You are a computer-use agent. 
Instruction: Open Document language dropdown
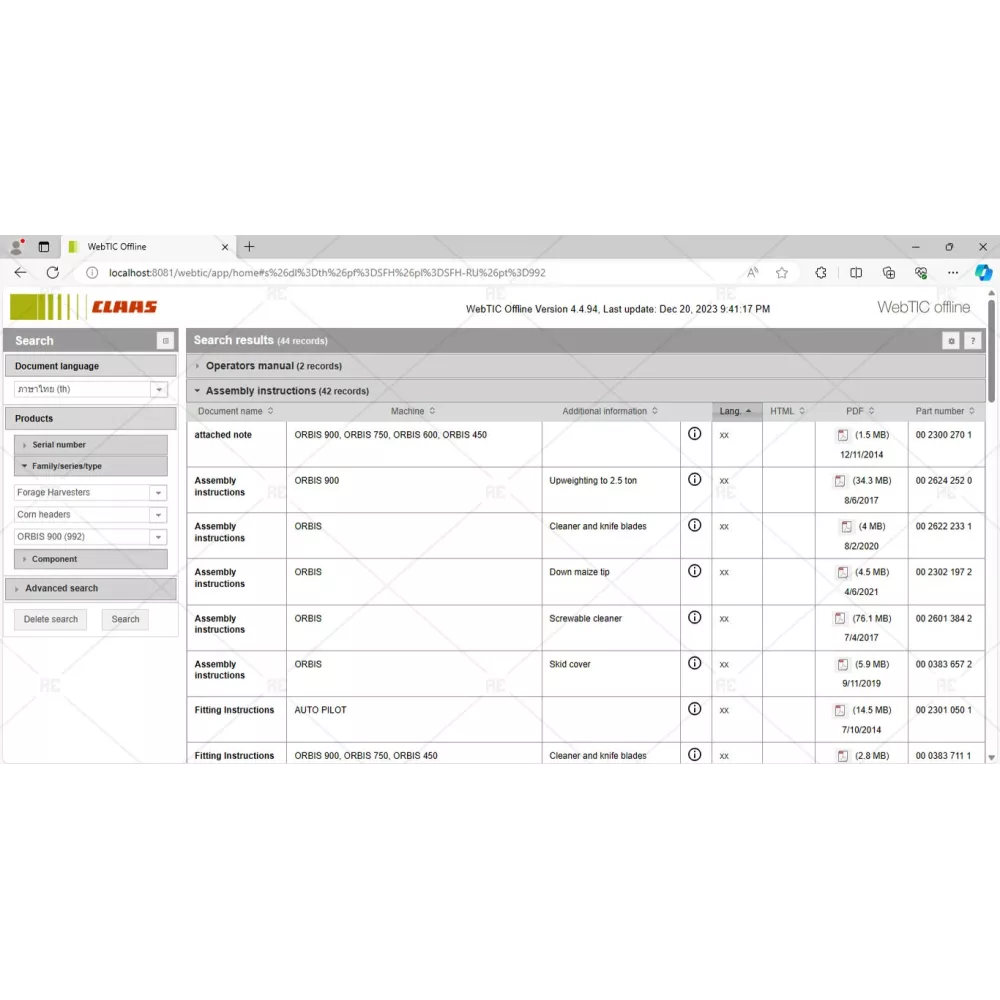tap(159, 390)
